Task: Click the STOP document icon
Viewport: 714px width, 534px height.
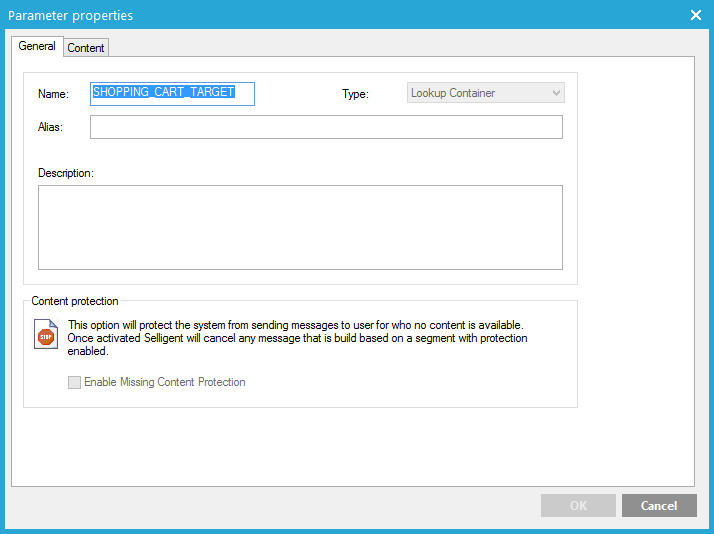Action: pos(46,335)
